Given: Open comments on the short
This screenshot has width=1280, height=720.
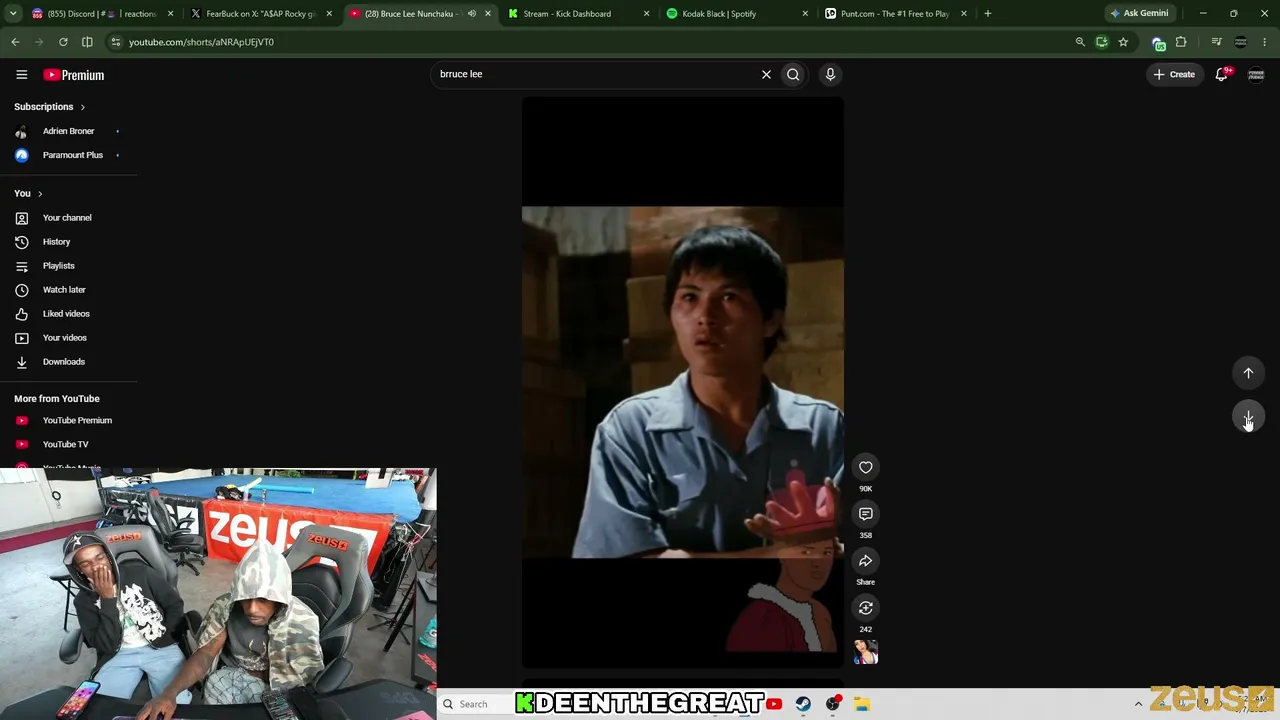Looking at the screenshot, I should click(x=866, y=514).
